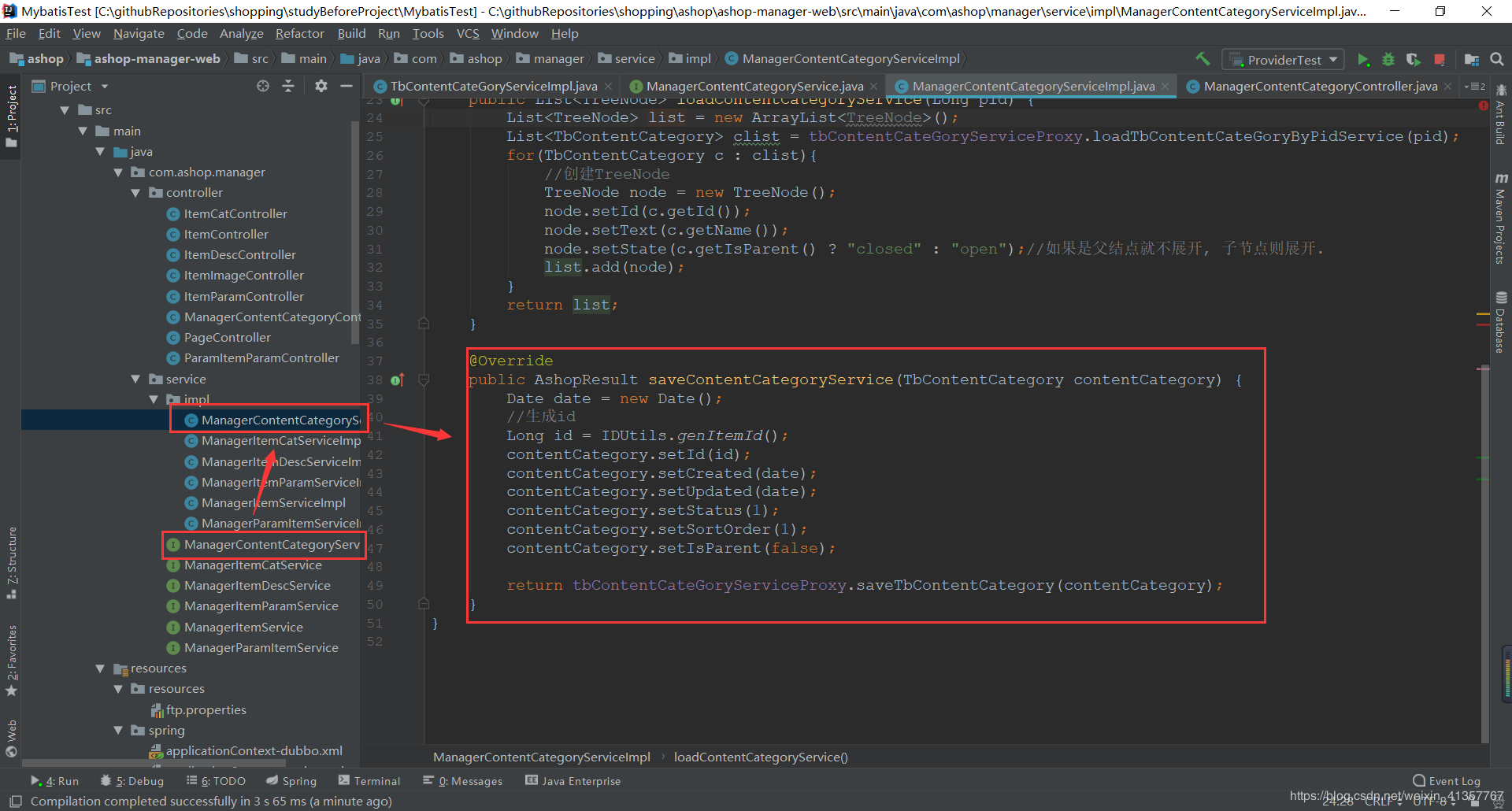Open the File menu
Image resolution: width=1512 pixels, height=811 pixels.
(x=16, y=34)
